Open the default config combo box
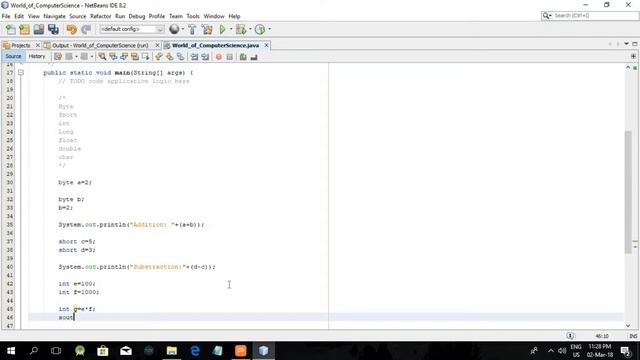The image size is (640, 360). (131, 29)
